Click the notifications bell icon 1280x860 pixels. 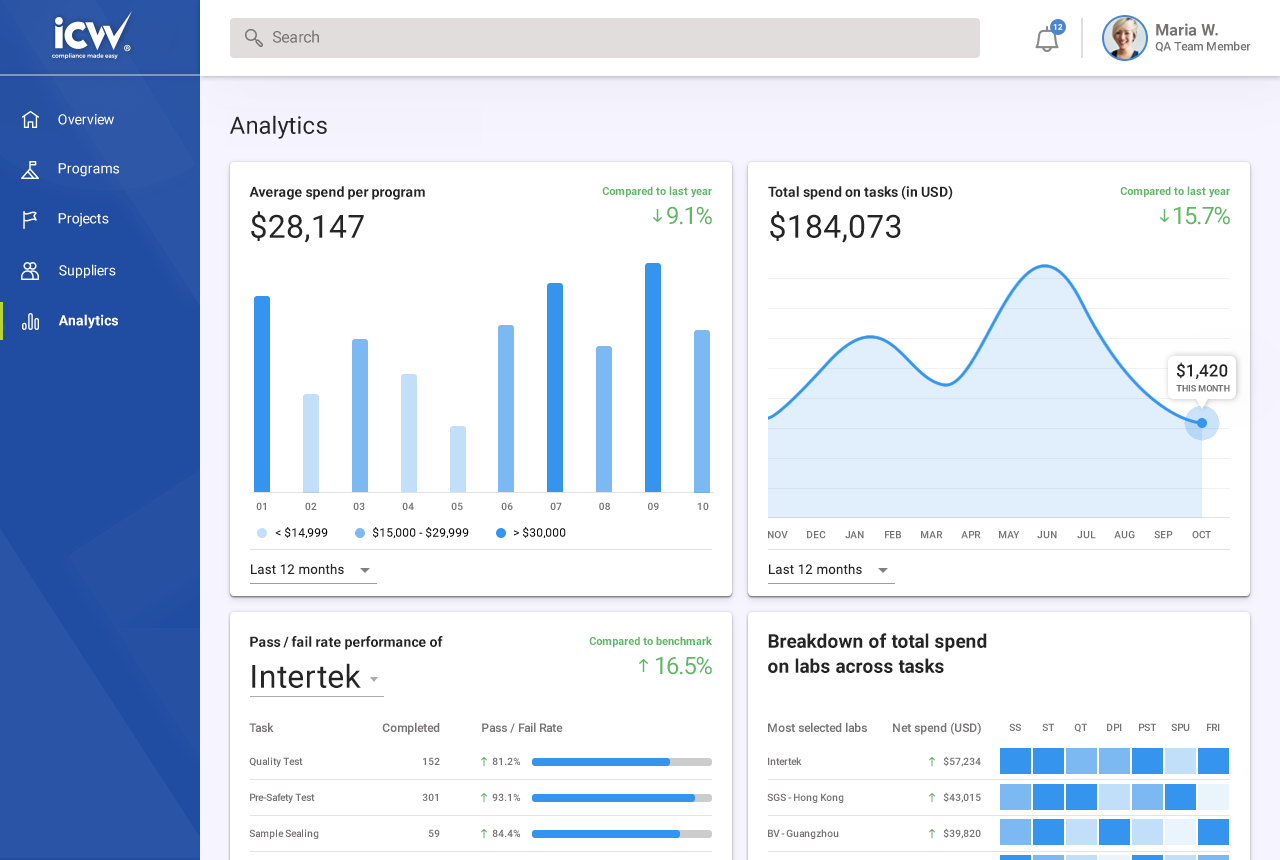click(x=1046, y=40)
